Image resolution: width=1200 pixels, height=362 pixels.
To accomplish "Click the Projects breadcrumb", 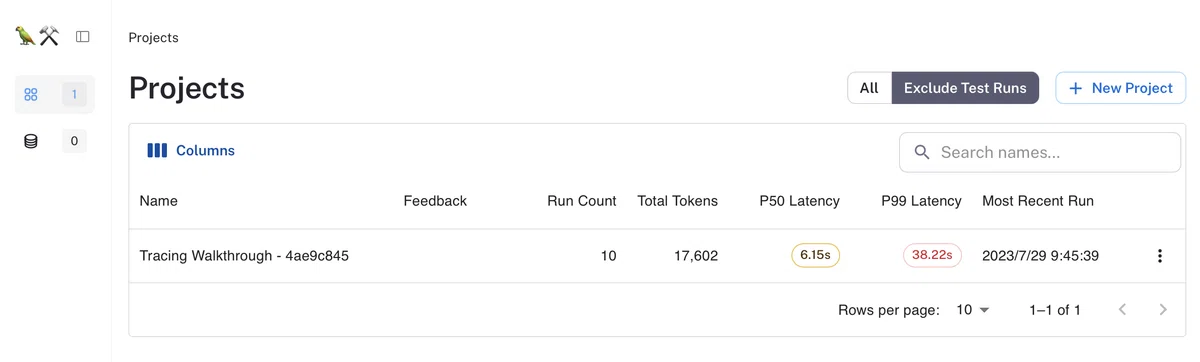I will (x=154, y=38).
